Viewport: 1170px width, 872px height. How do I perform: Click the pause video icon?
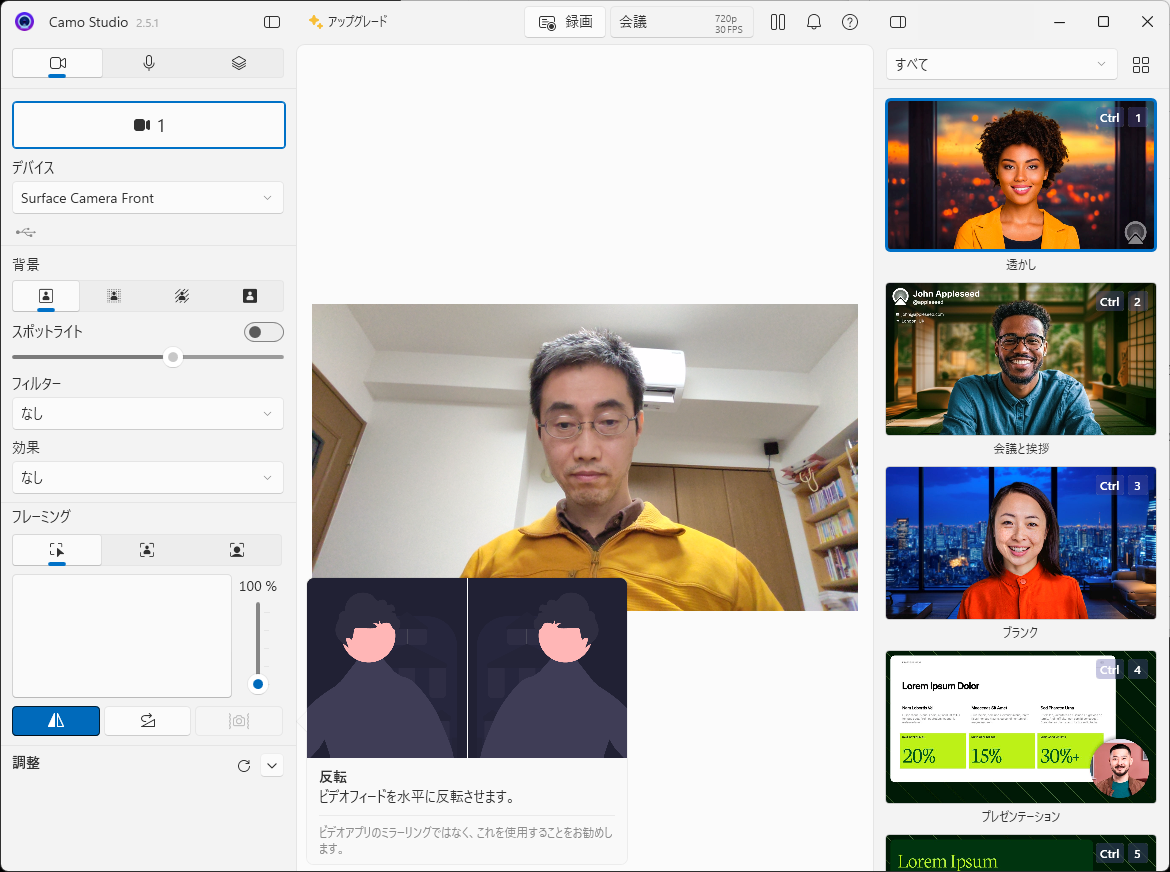778,22
